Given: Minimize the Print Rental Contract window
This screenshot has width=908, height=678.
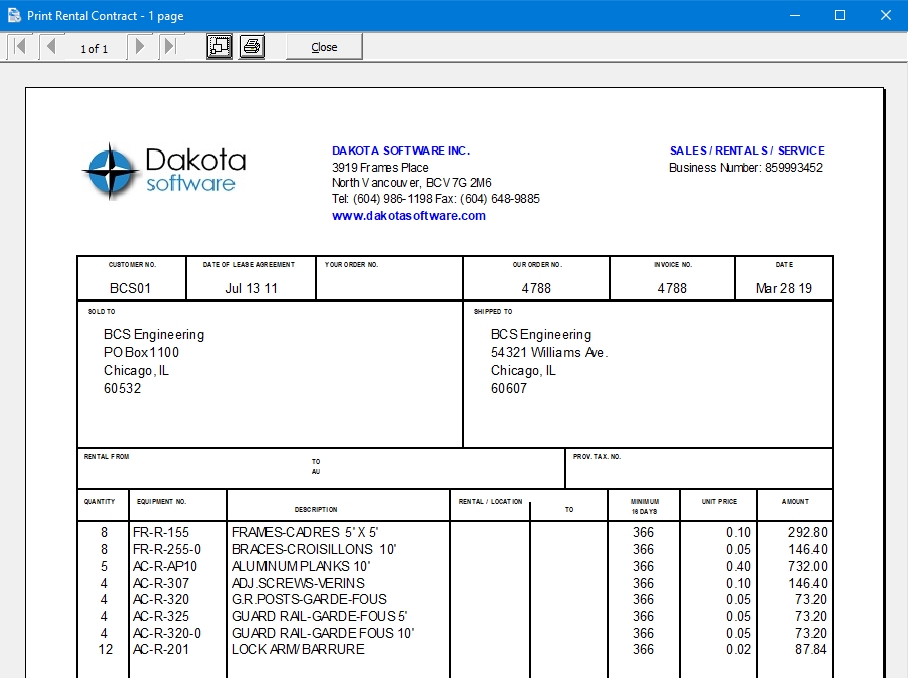Looking at the screenshot, I should point(795,16).
